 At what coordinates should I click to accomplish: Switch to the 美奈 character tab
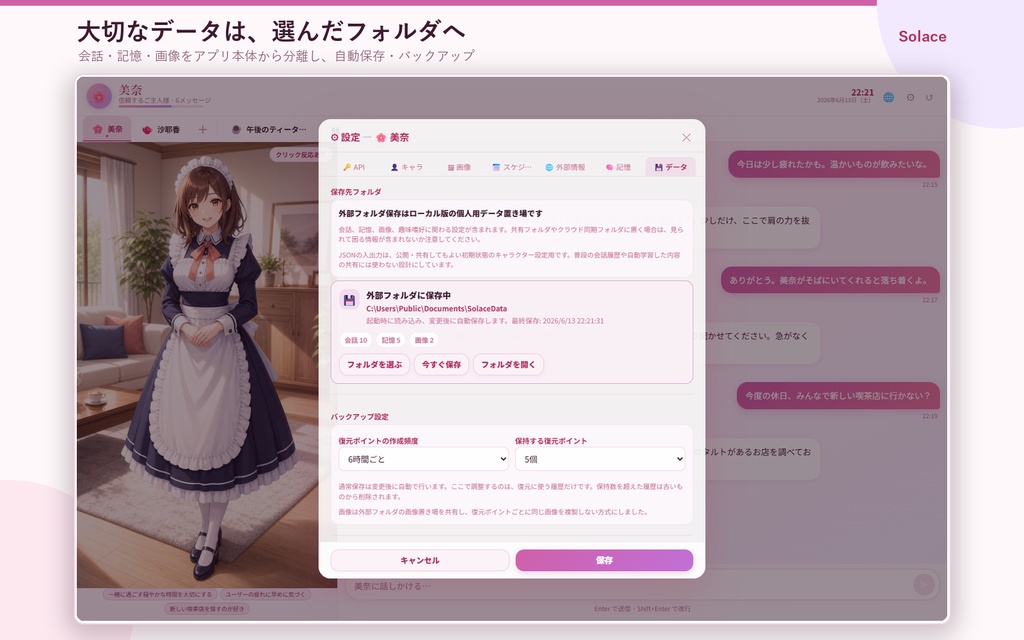(x=108, y=129)
